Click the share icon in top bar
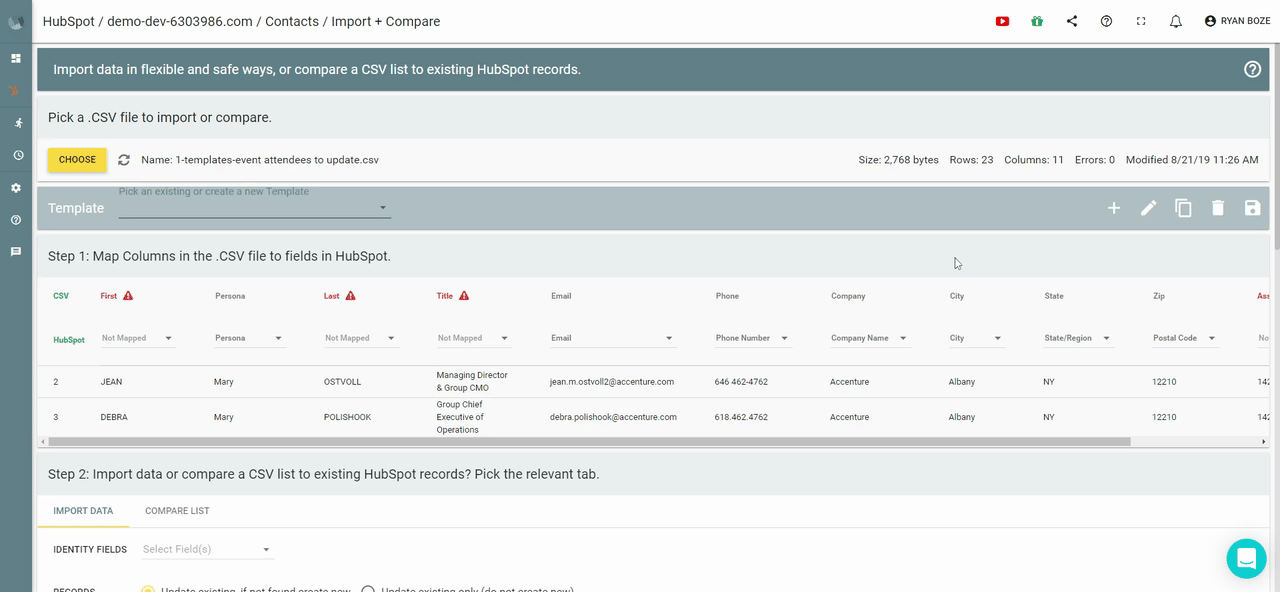The width and height of the screenshot is (1280, 592). click(1072, 21)
